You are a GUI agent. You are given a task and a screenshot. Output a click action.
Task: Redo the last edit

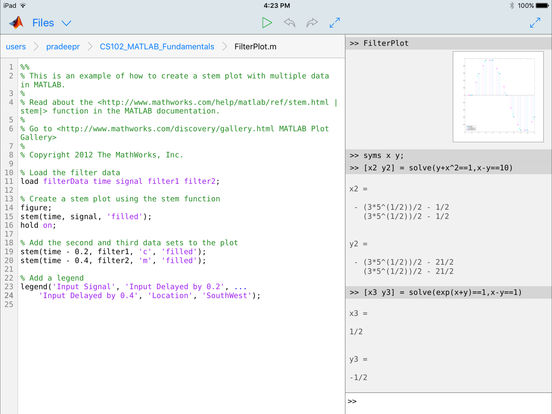(312, 23)
